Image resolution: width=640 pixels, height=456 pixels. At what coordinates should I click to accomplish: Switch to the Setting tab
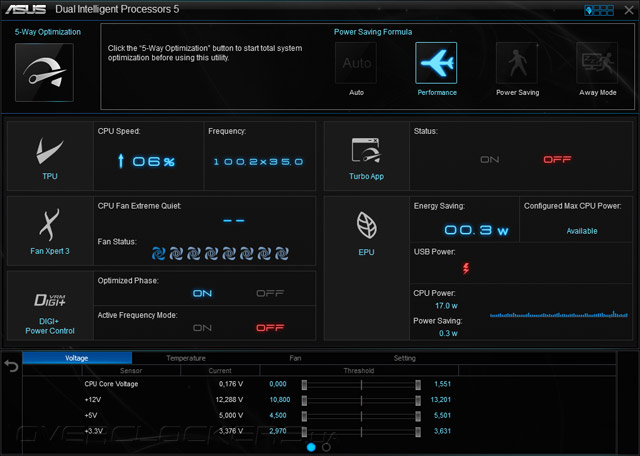404,358
